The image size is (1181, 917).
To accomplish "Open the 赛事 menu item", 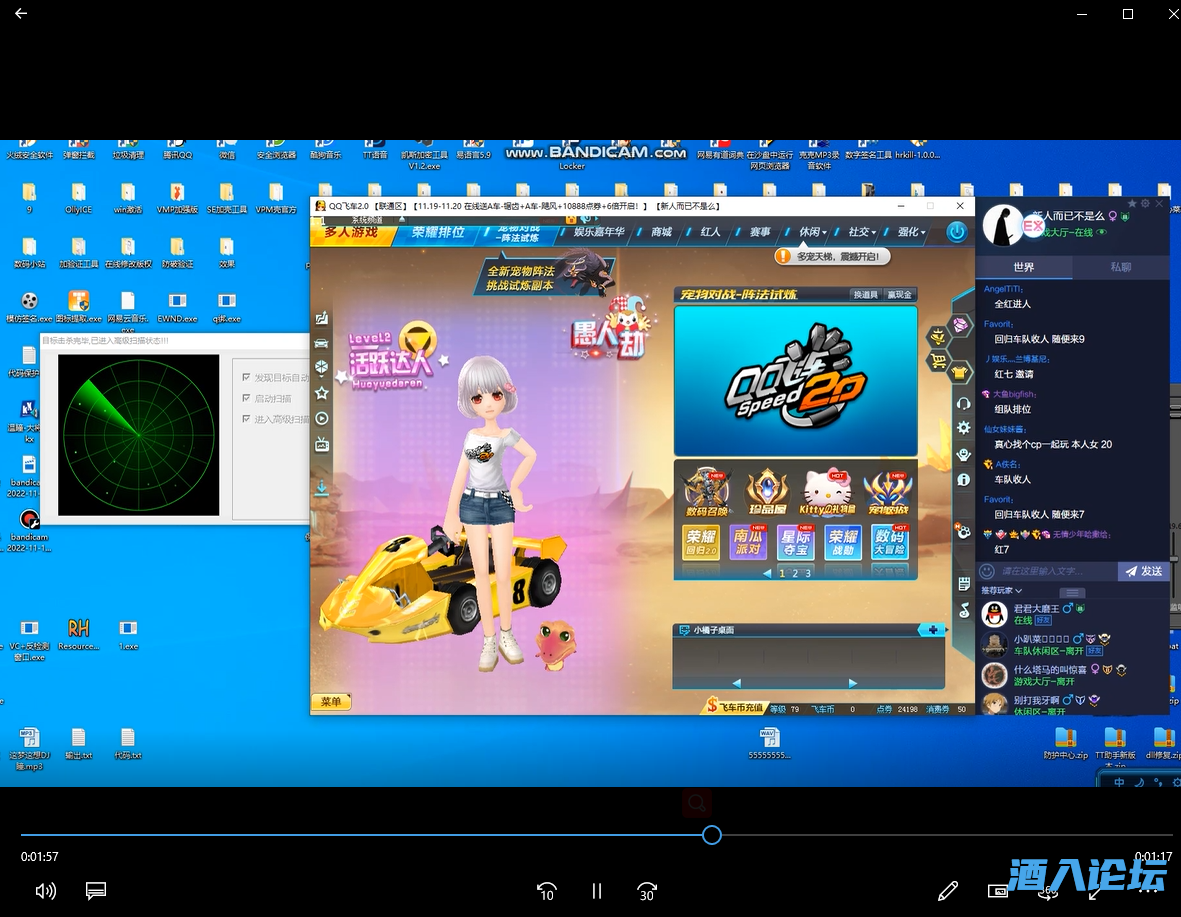I will click(x=760, y=232).
